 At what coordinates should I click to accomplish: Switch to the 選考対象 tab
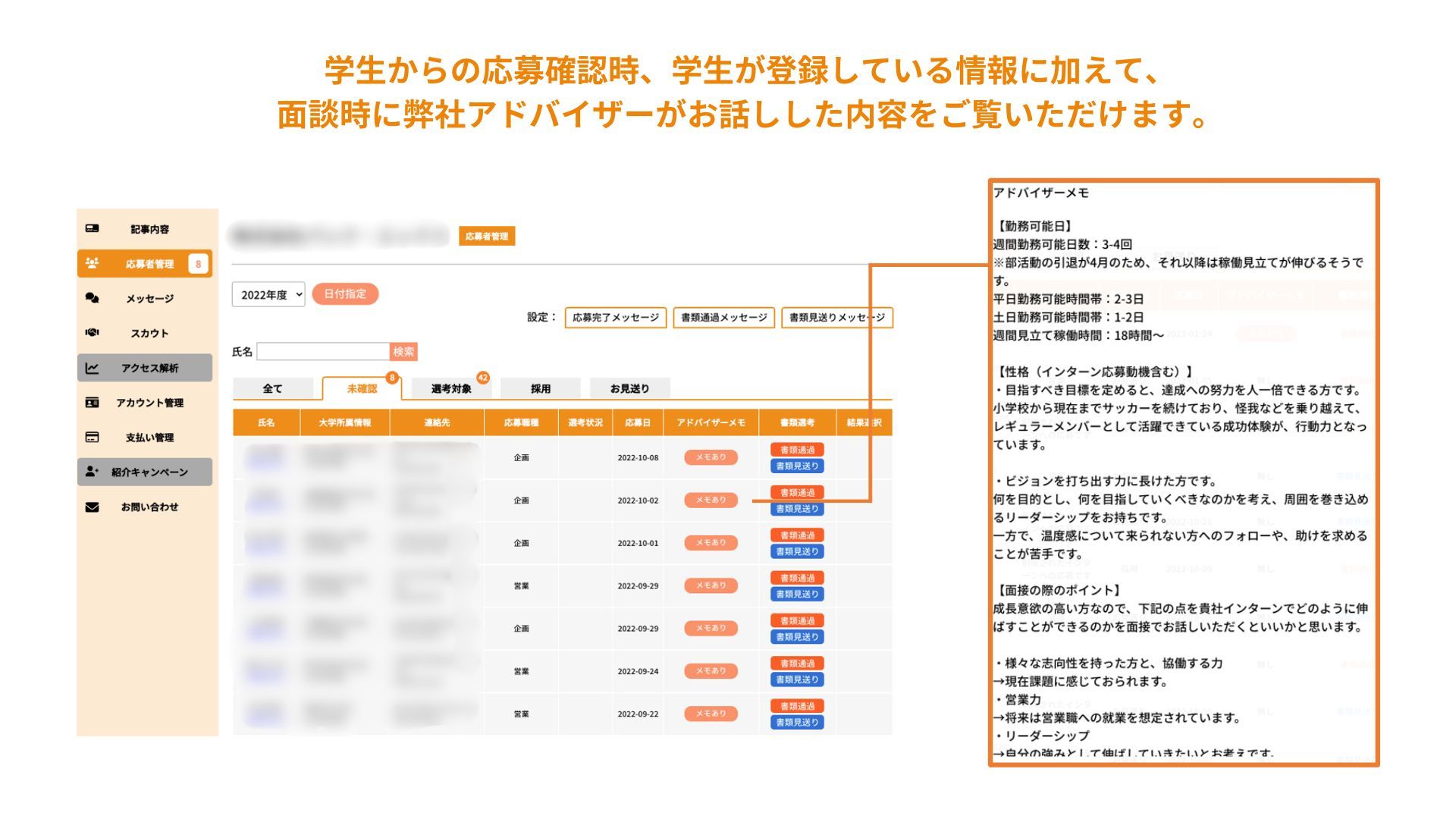point(451,388)
